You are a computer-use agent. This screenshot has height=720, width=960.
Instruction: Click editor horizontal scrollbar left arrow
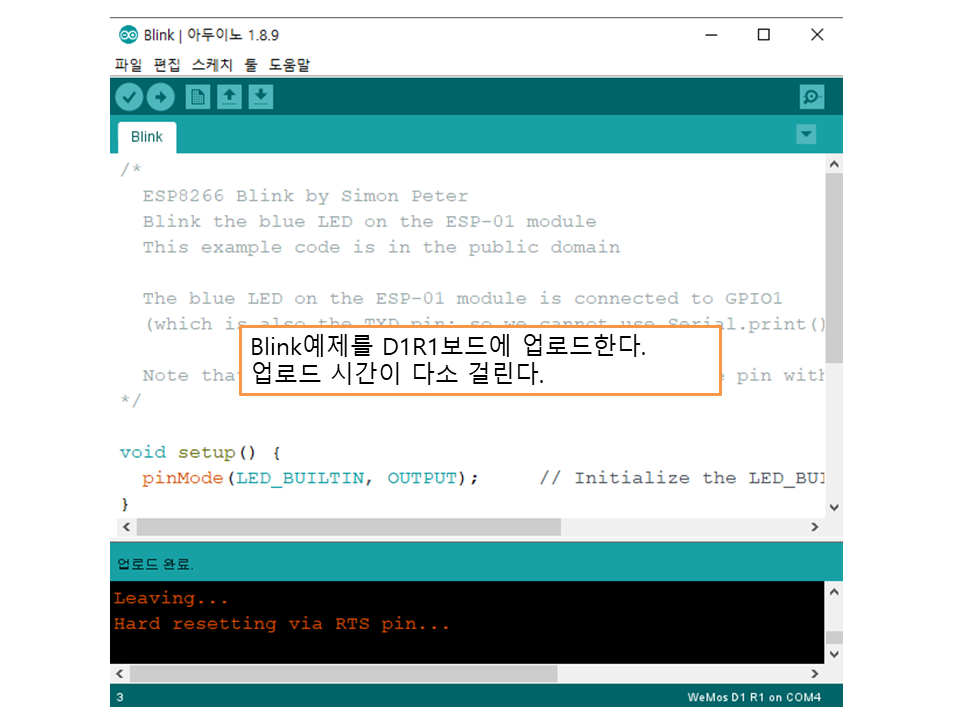(126, 527)
